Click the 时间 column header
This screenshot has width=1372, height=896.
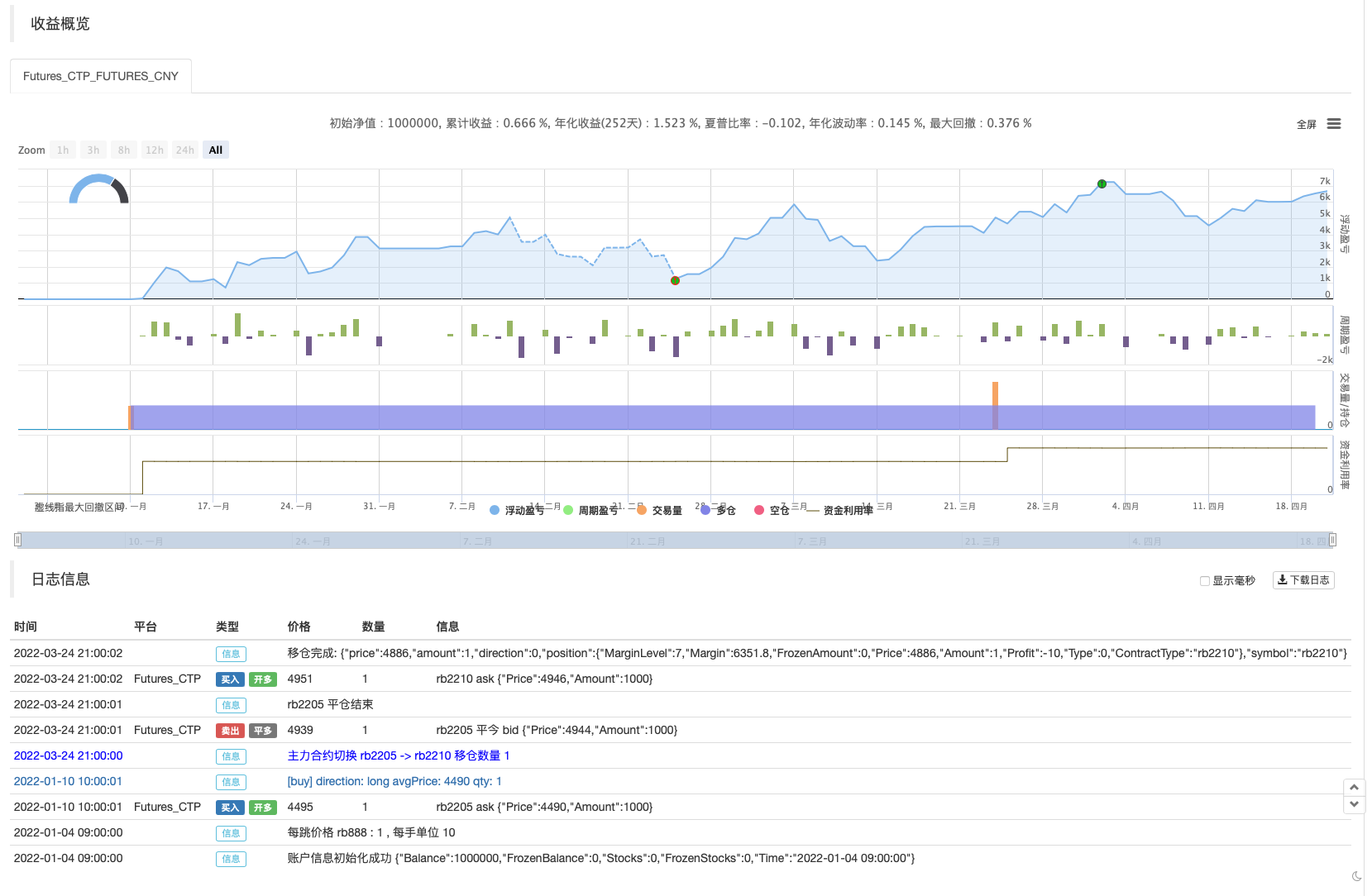[26, 627]
